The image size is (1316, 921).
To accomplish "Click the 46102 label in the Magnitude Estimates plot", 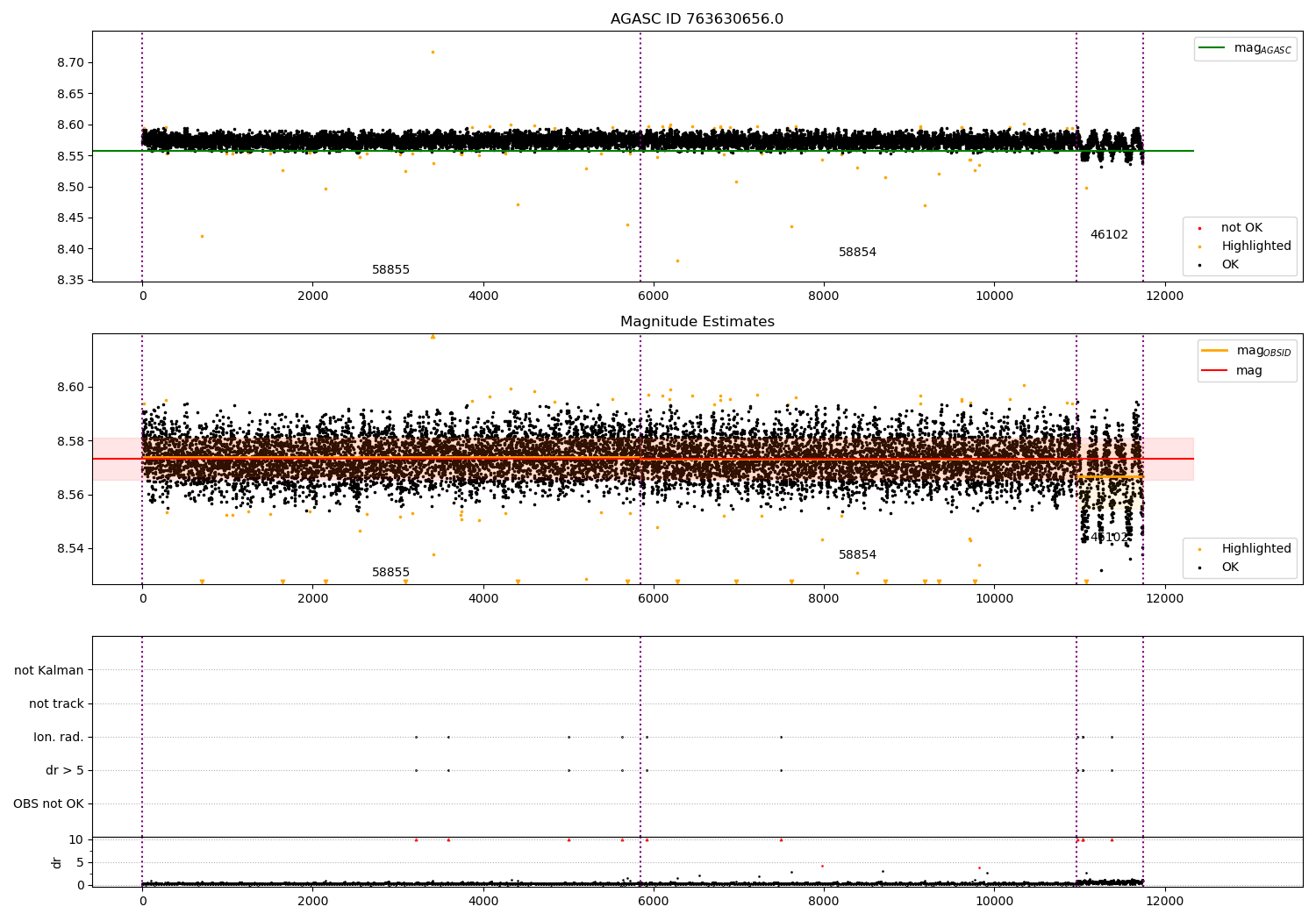I will point(1109,538).
